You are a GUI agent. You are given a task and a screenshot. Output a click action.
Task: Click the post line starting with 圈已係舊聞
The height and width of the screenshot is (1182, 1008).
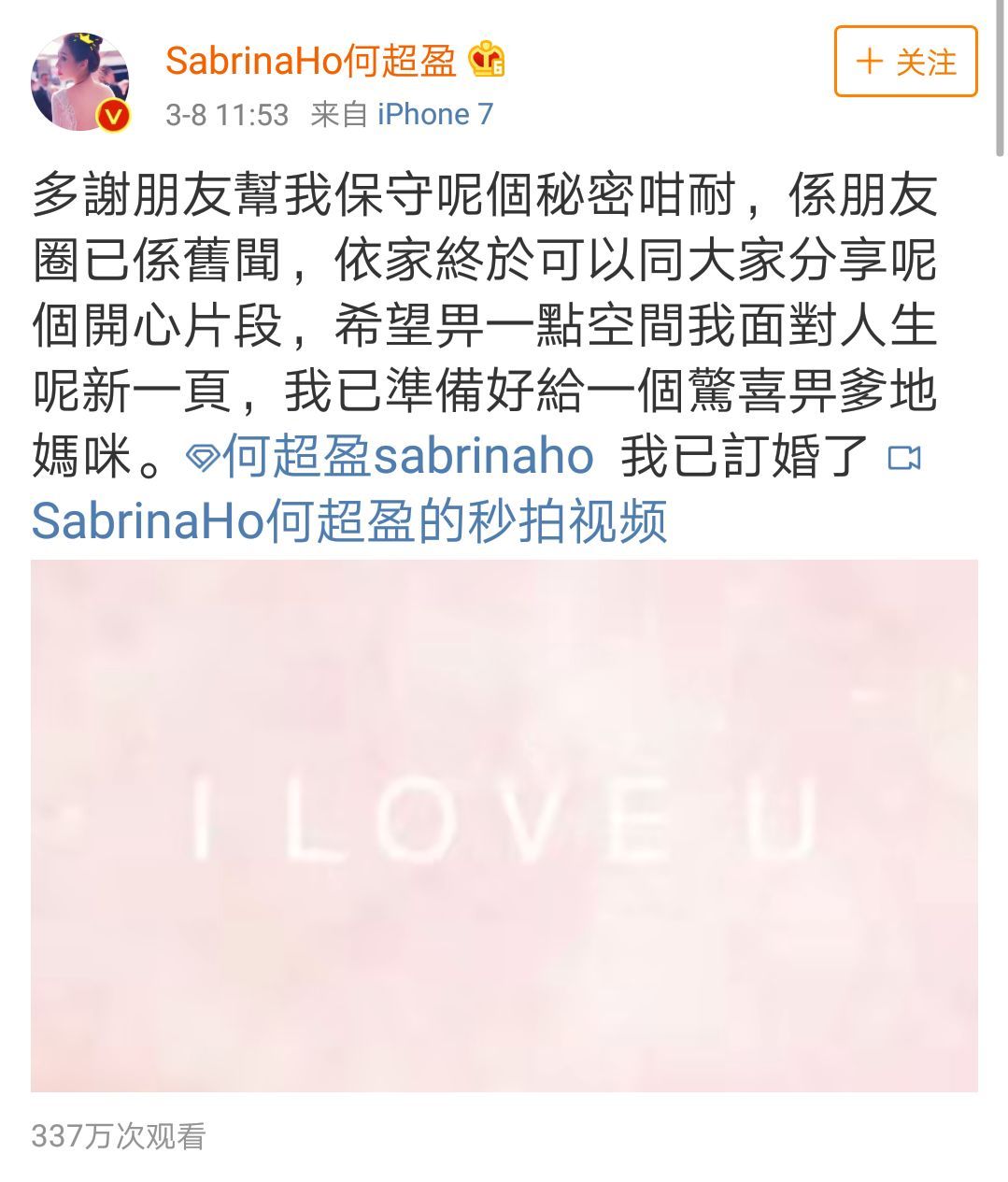pos(484,263)
